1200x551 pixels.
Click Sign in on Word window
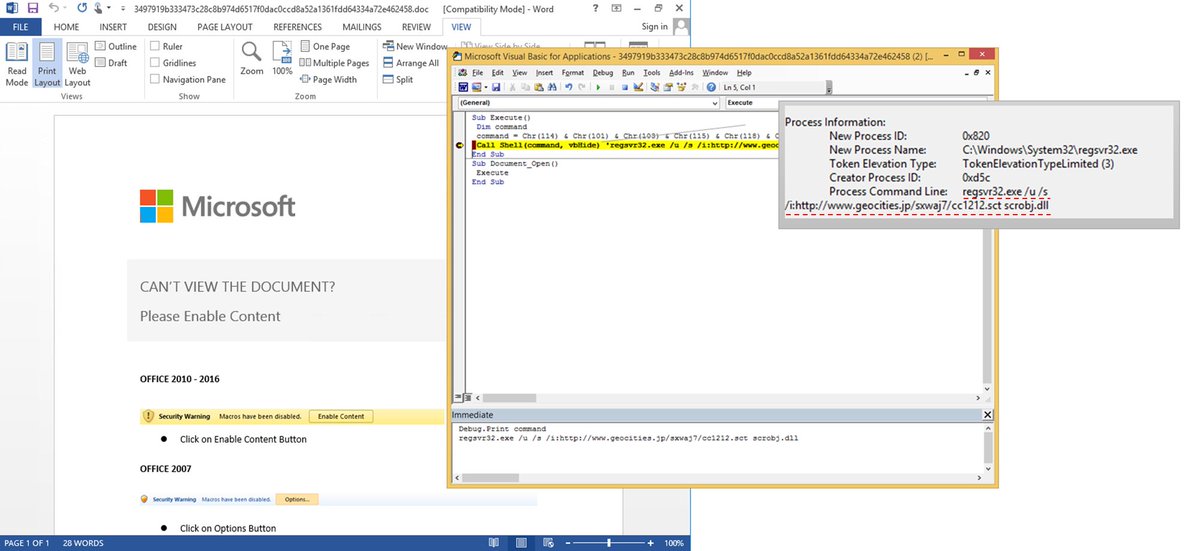pyautogui.click(x=655, y=27)
